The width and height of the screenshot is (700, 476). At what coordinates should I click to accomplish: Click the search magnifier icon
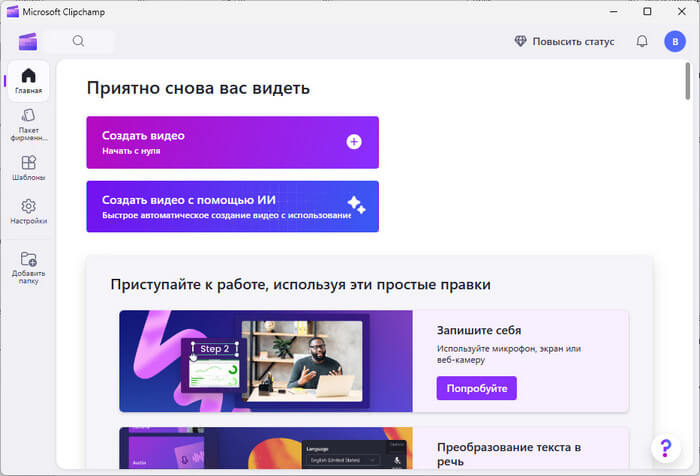click(79, 41)
